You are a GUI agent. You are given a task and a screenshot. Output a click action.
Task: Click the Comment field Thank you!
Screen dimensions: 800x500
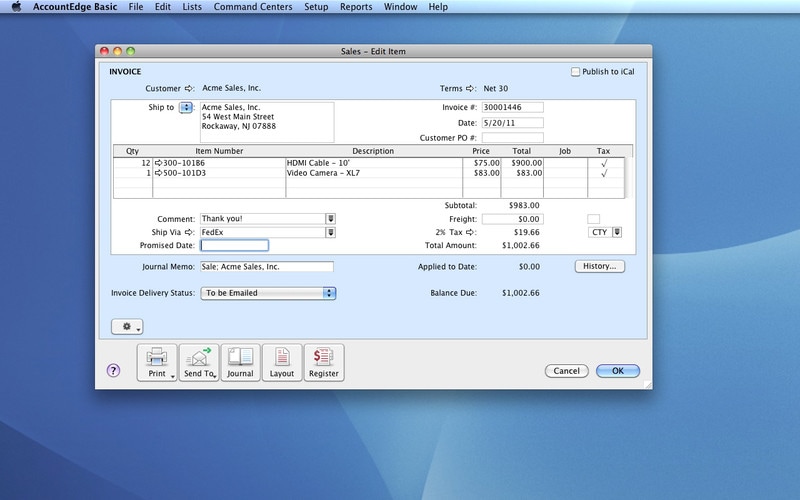[263, 219]
